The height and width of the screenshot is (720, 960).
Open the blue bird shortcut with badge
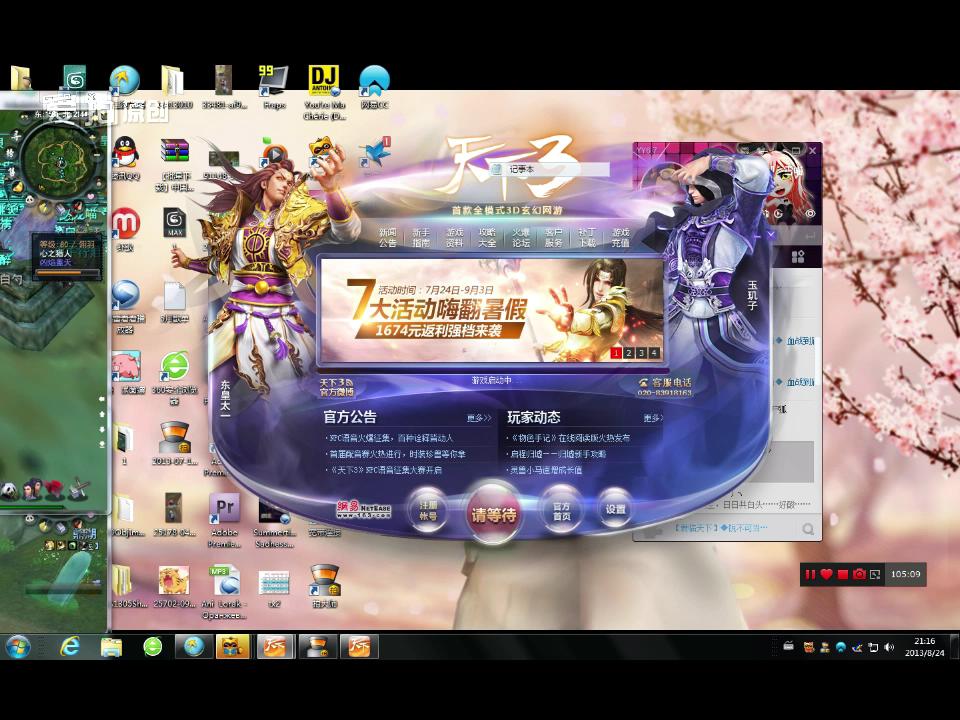[375, 153]
